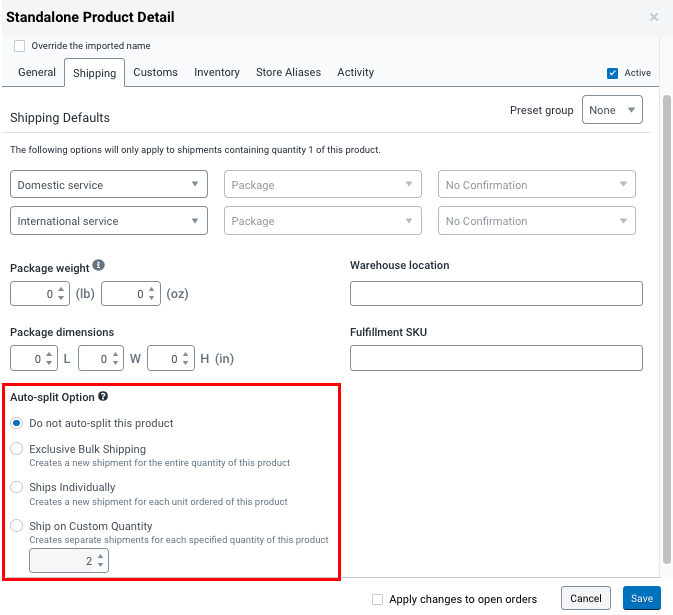
Task: Switch to the Shipping tab
Action: click(x=94, y=73)
